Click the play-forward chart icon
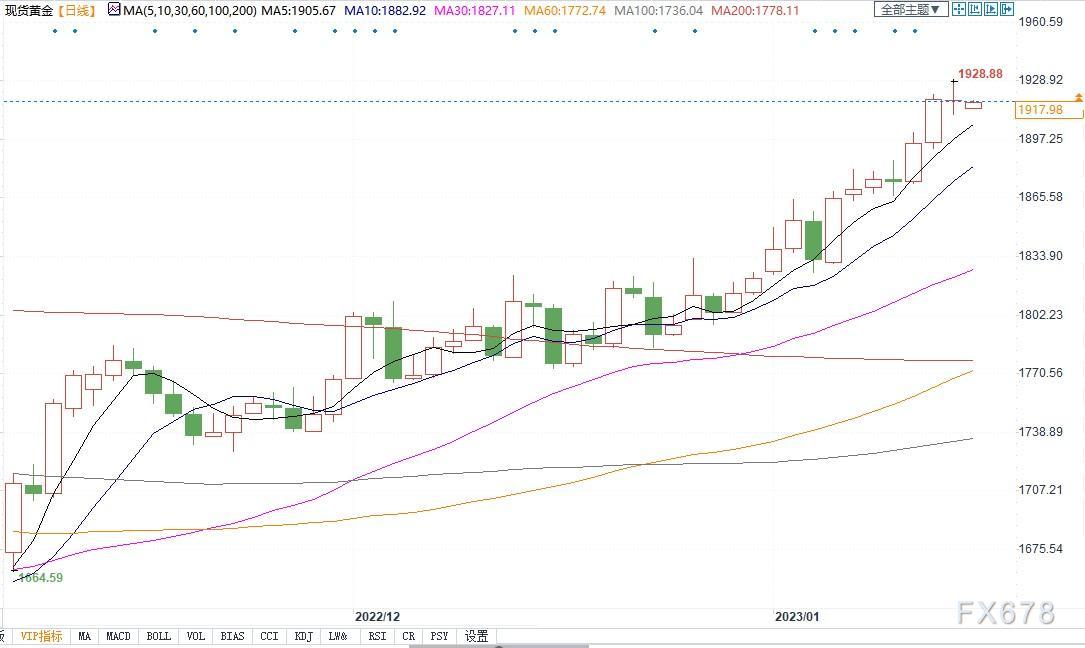Viewport: 1085px width, 648px height. (x=991, y=10)
